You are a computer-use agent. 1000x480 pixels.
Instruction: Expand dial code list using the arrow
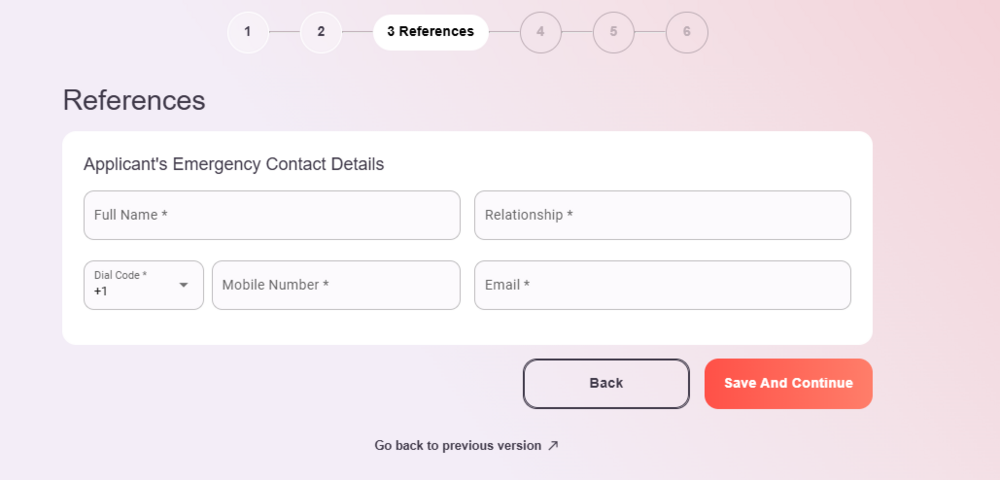pos(184,285)
